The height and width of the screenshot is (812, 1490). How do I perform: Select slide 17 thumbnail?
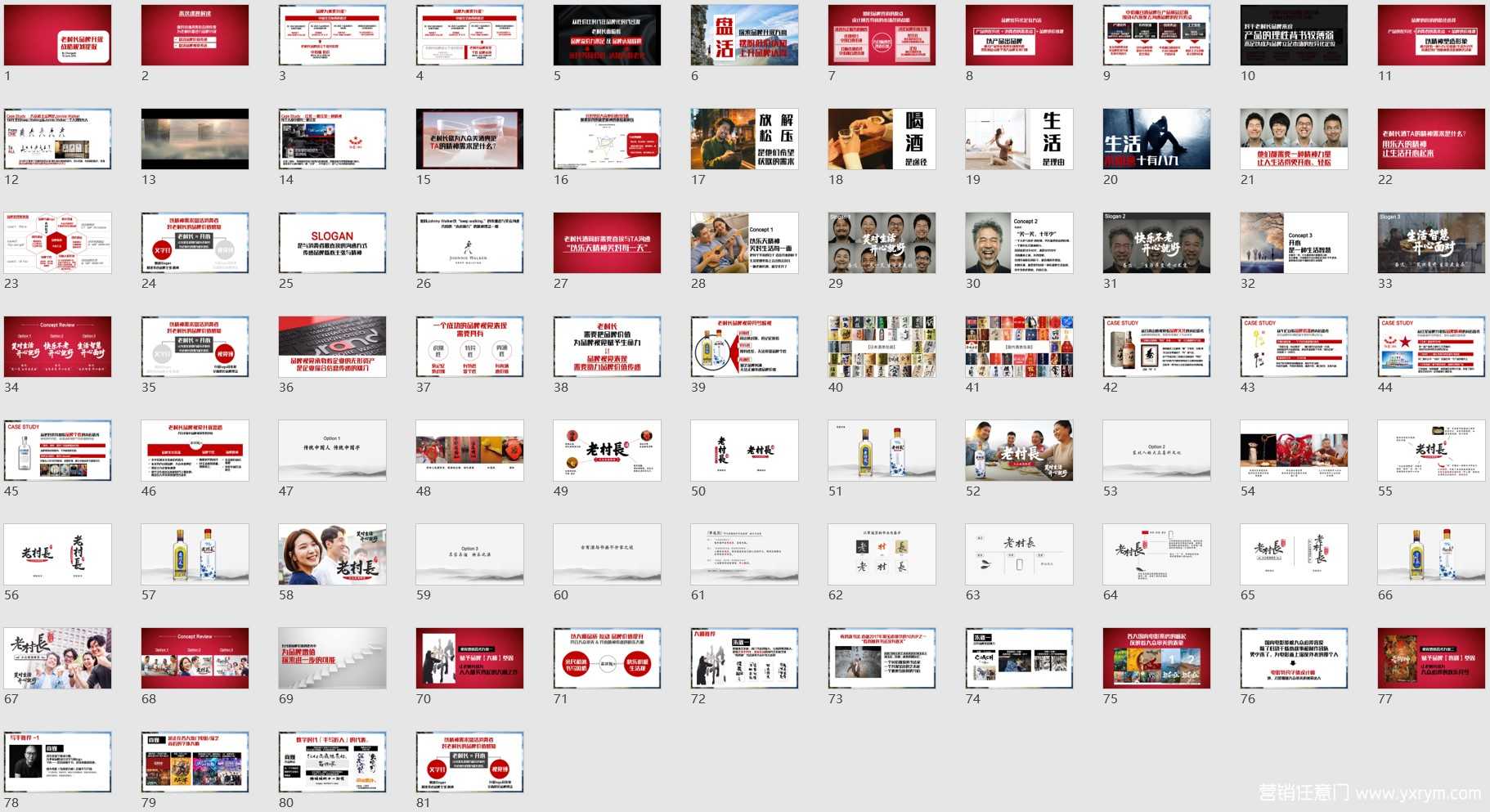pos(744,139)
